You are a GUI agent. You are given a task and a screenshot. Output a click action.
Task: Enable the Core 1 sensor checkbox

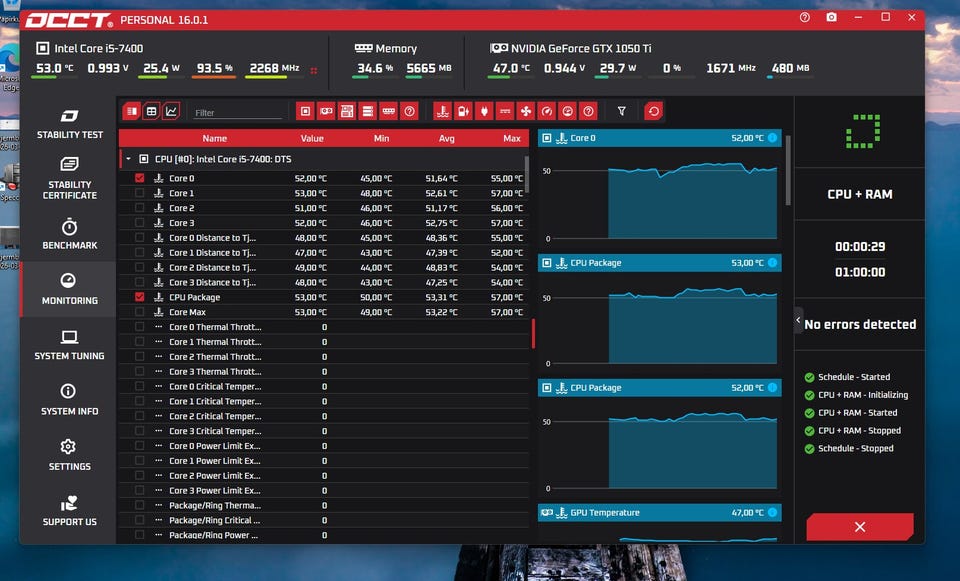pyautogui.click(x=139, y=193)
